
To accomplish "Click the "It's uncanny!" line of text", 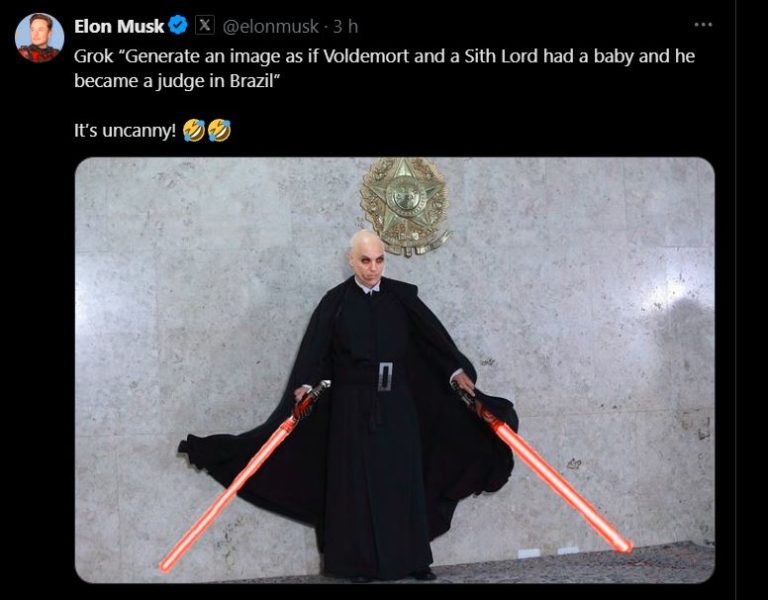I will point(125,131).
